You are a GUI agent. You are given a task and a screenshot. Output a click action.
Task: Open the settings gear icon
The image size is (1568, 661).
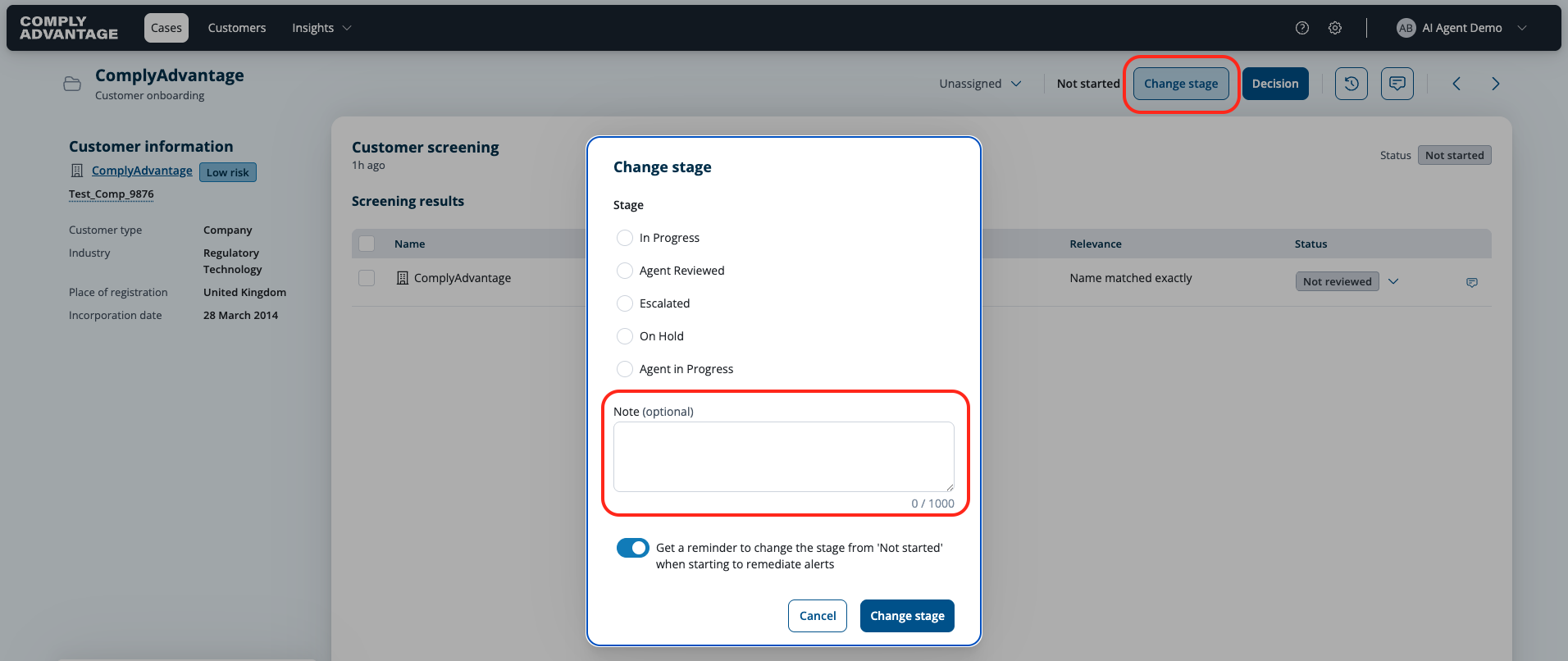point(1335,28)
